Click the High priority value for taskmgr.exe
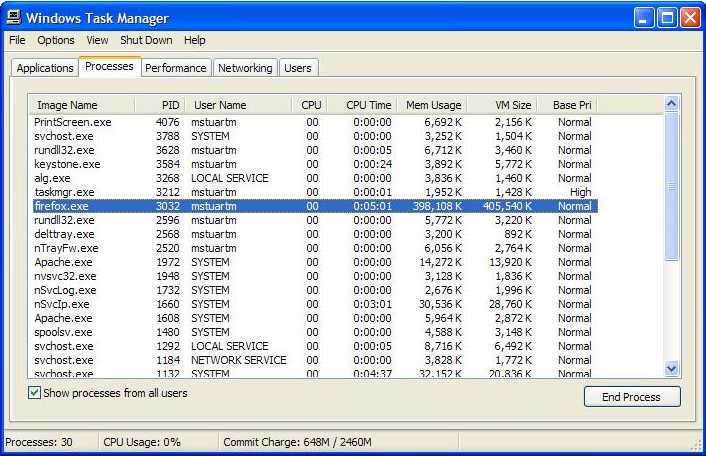The height and width of the screenshot is (456, 706). (x=580, y=192)
